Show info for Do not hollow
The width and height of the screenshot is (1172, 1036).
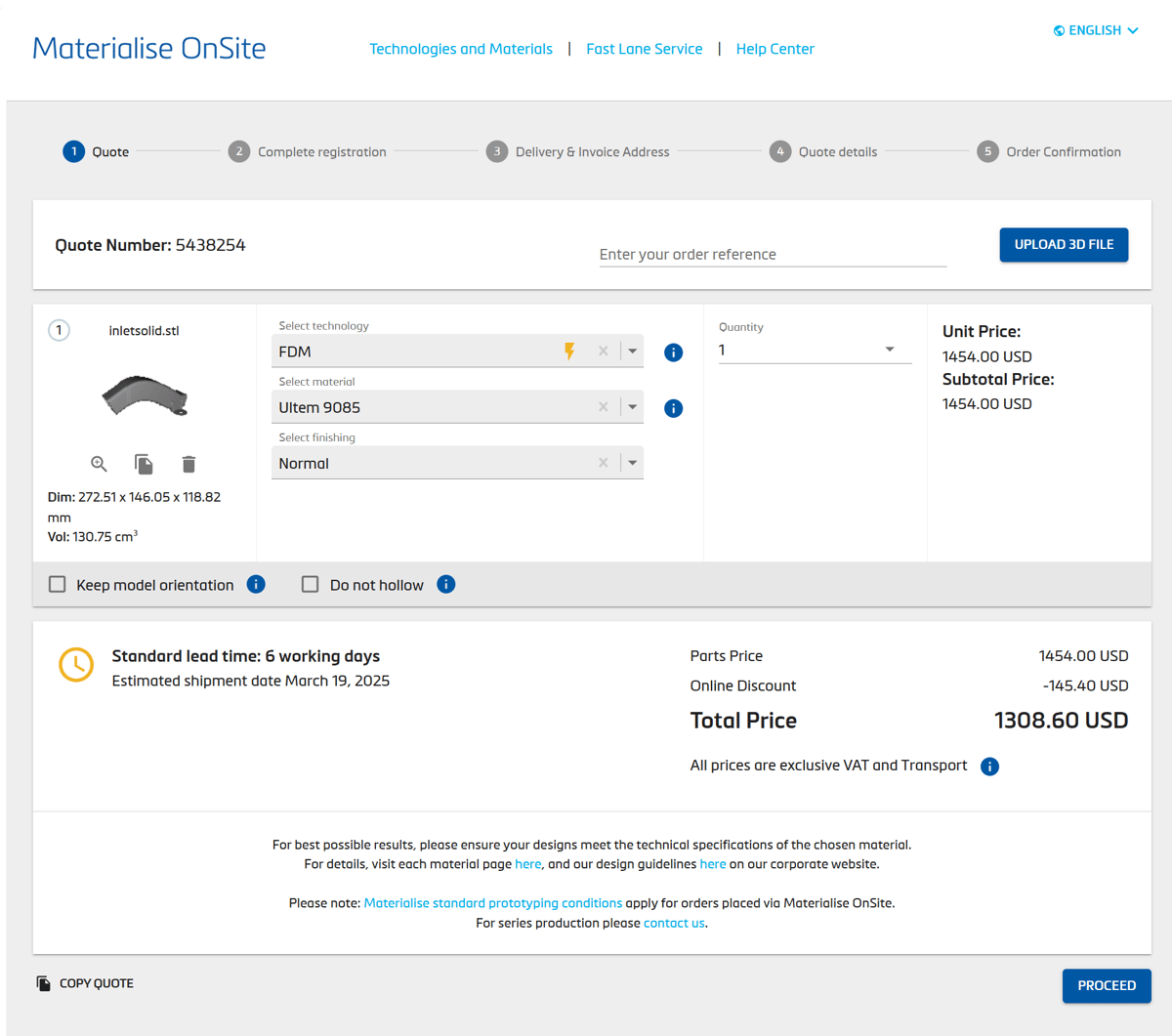(446, 585)
